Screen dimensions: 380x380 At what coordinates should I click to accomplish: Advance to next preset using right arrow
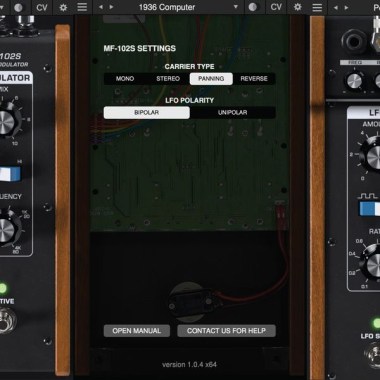click(111, 7)
